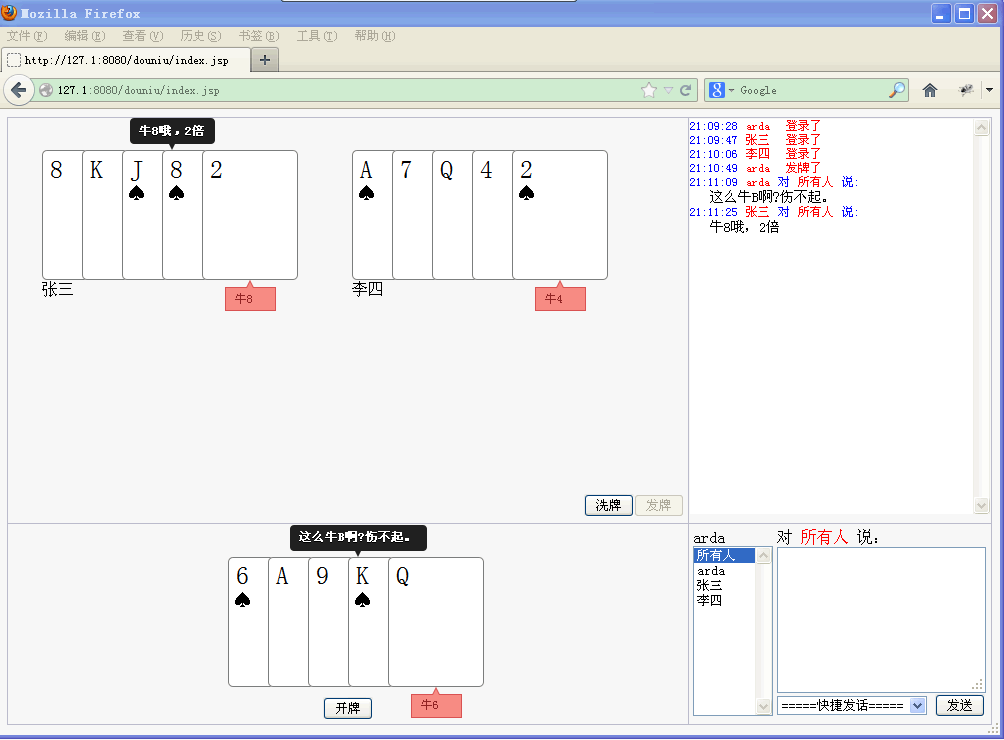Bookmark this page with the star icon
The height and width of the screenshot is (740, 1004).
[x=649, y=90]
